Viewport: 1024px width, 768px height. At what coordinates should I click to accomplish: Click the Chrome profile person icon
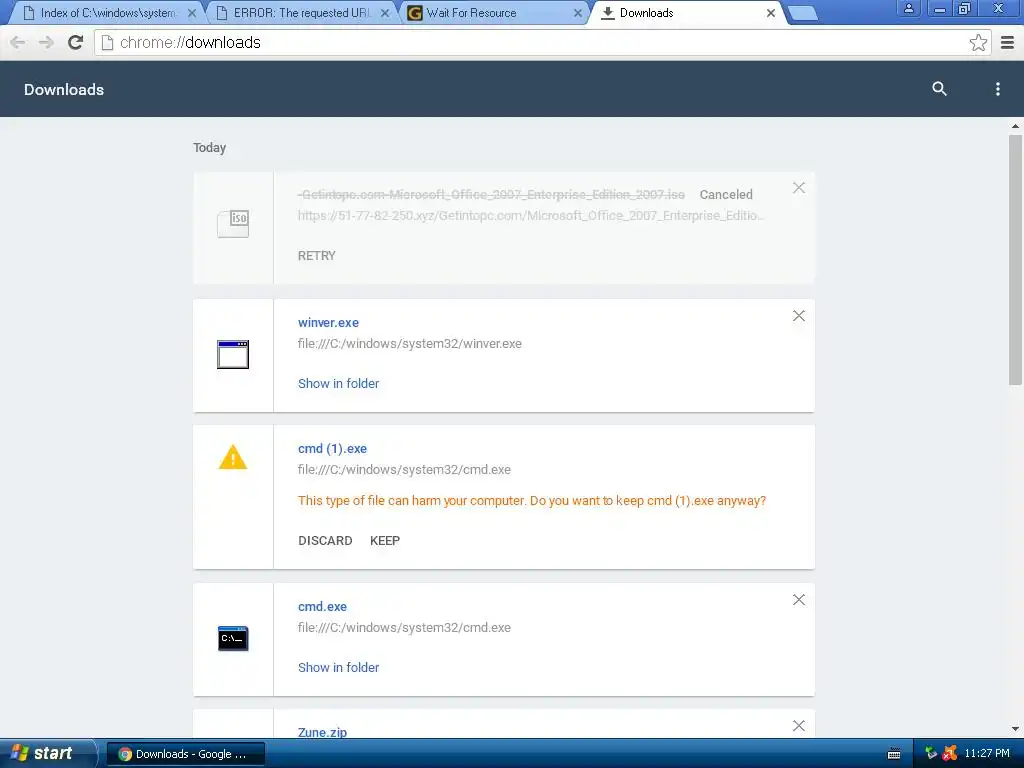tap(908, 8)
